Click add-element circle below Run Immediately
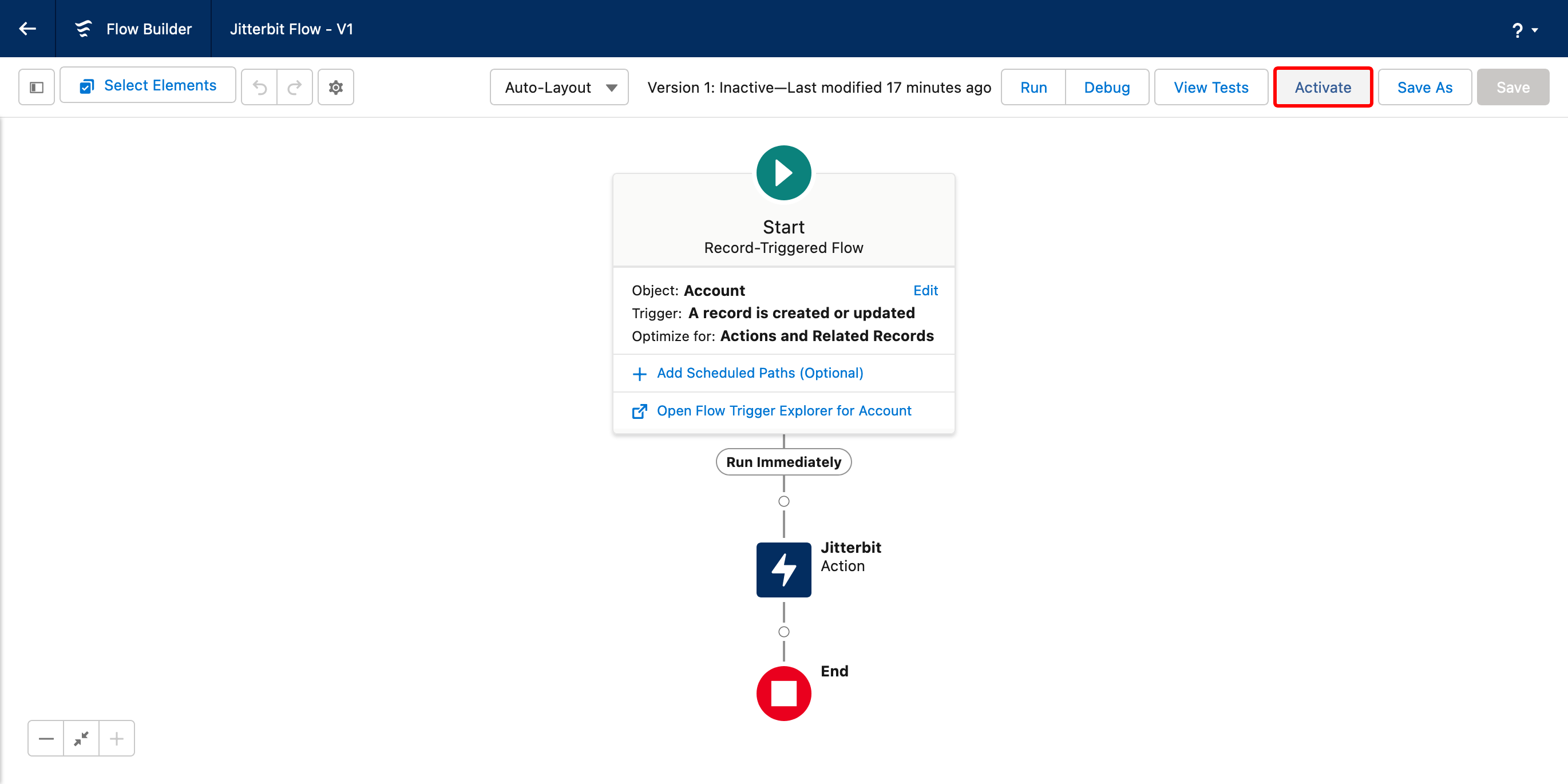 [x=783, y=501]
